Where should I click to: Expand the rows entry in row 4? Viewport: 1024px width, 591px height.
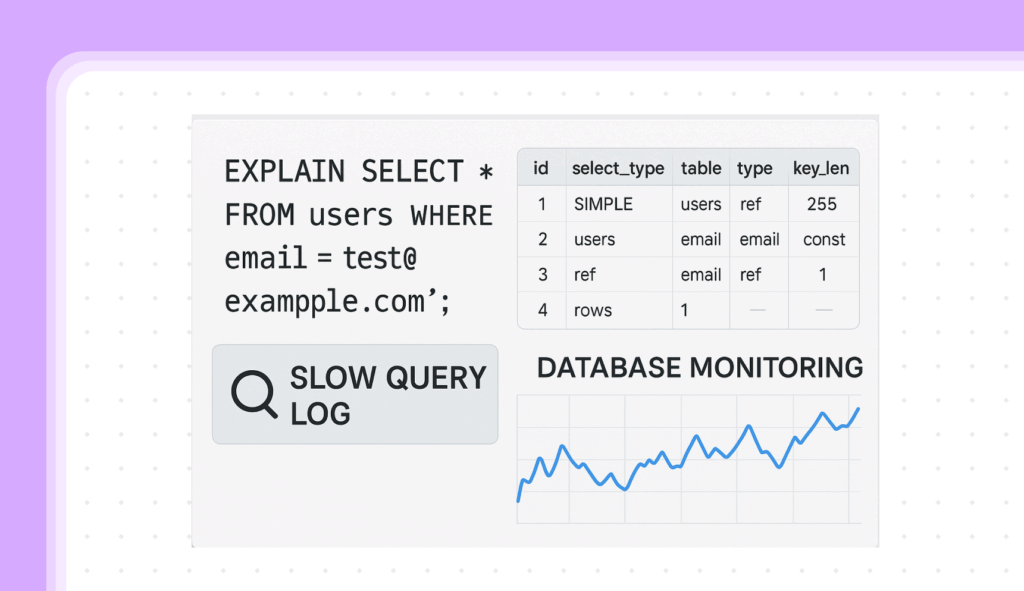(x=592, y=310)
